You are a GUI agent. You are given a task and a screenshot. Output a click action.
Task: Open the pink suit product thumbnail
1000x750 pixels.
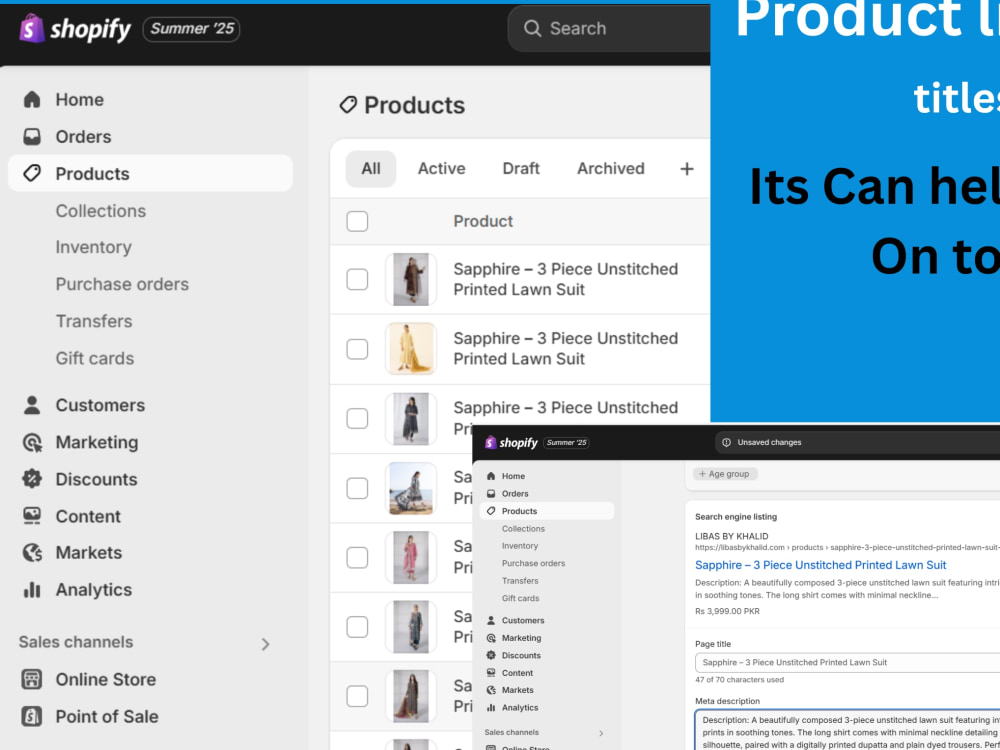point(411,557)
